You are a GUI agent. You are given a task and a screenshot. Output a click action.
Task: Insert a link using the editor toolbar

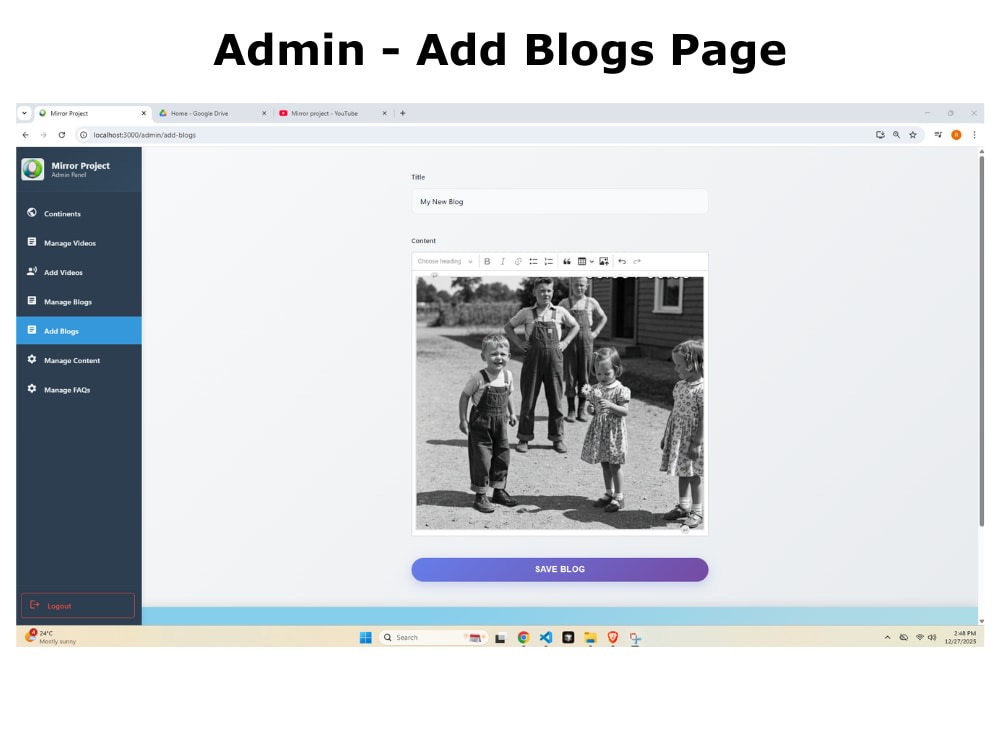coord(518,261)
